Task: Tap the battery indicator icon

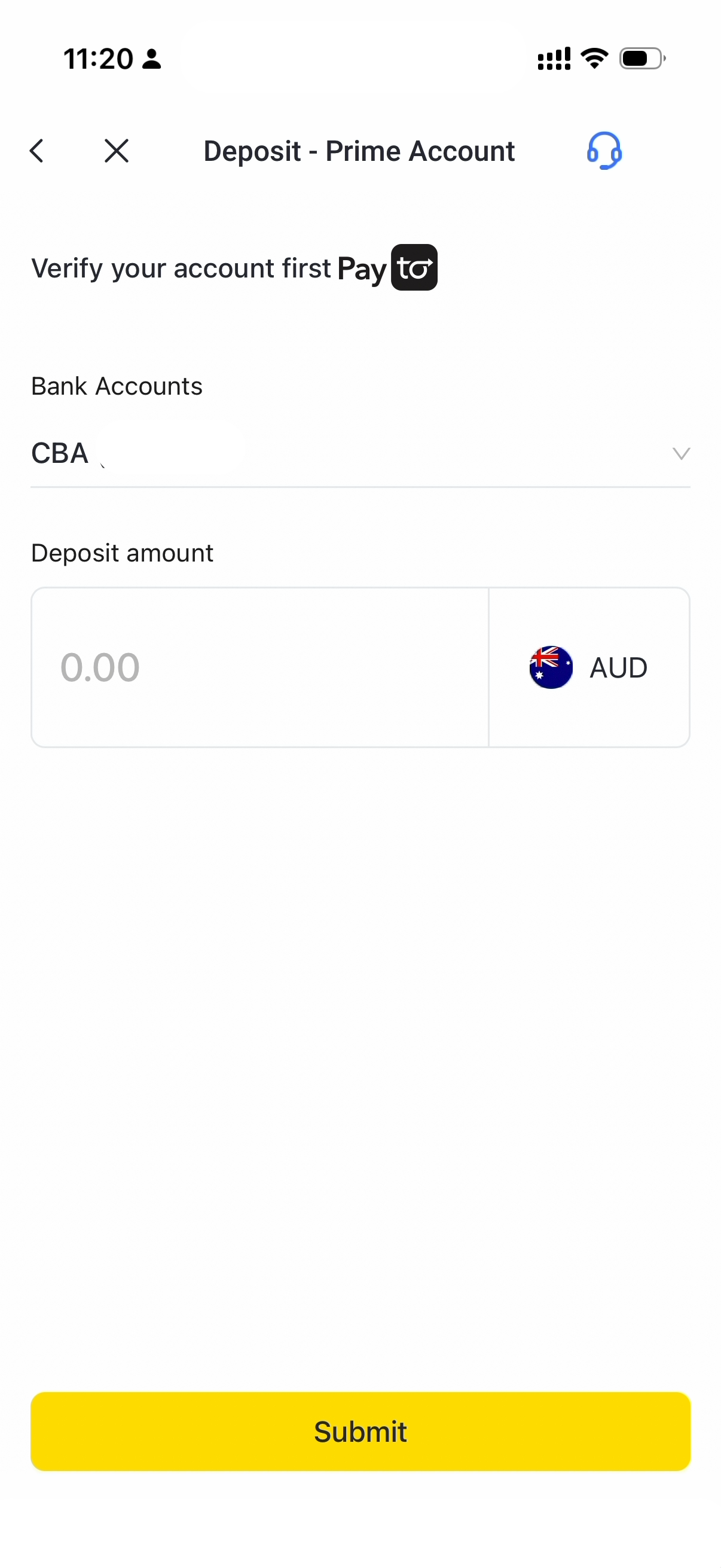Action: (642, 59)
